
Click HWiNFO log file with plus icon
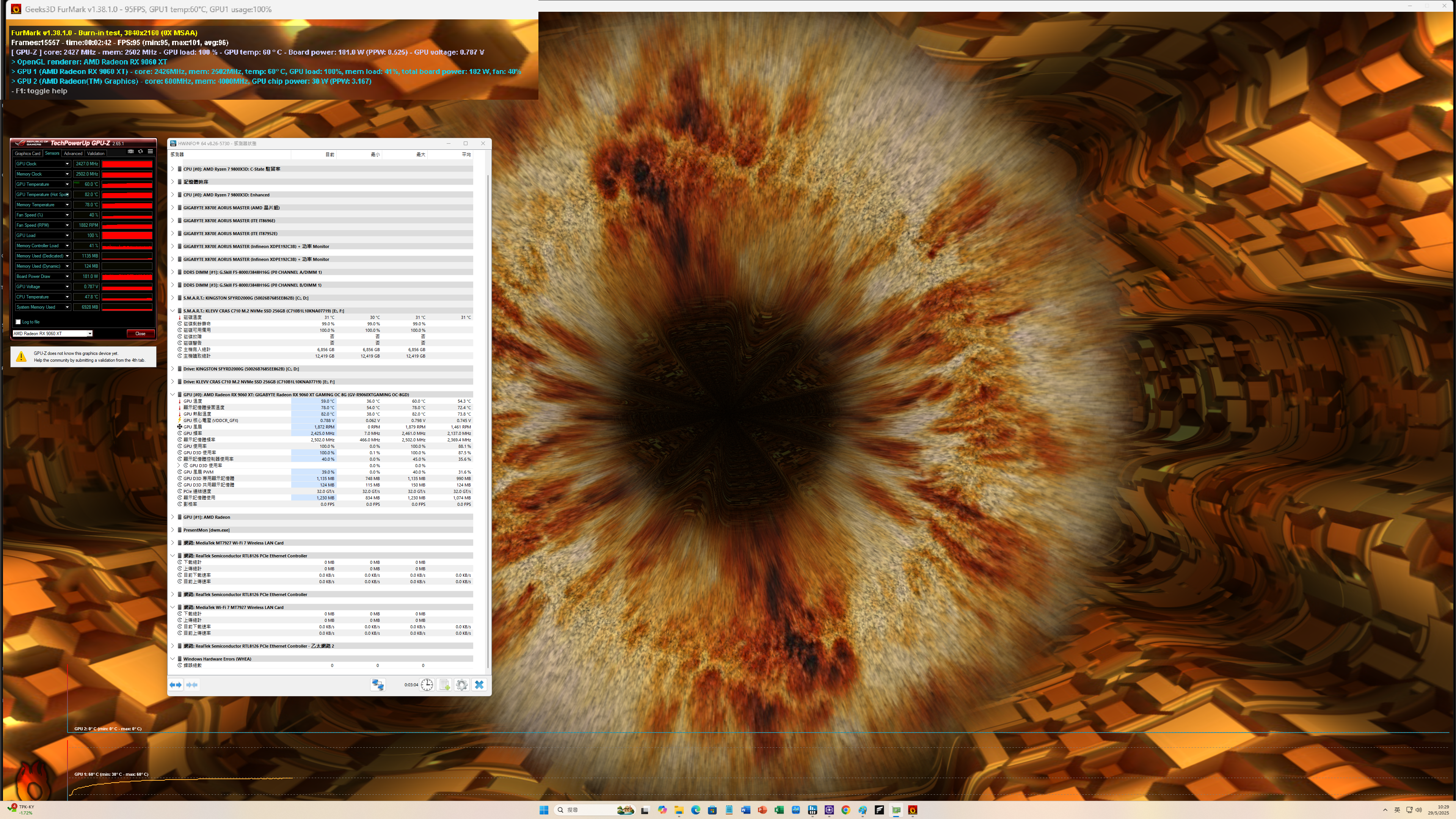point(445,684)
